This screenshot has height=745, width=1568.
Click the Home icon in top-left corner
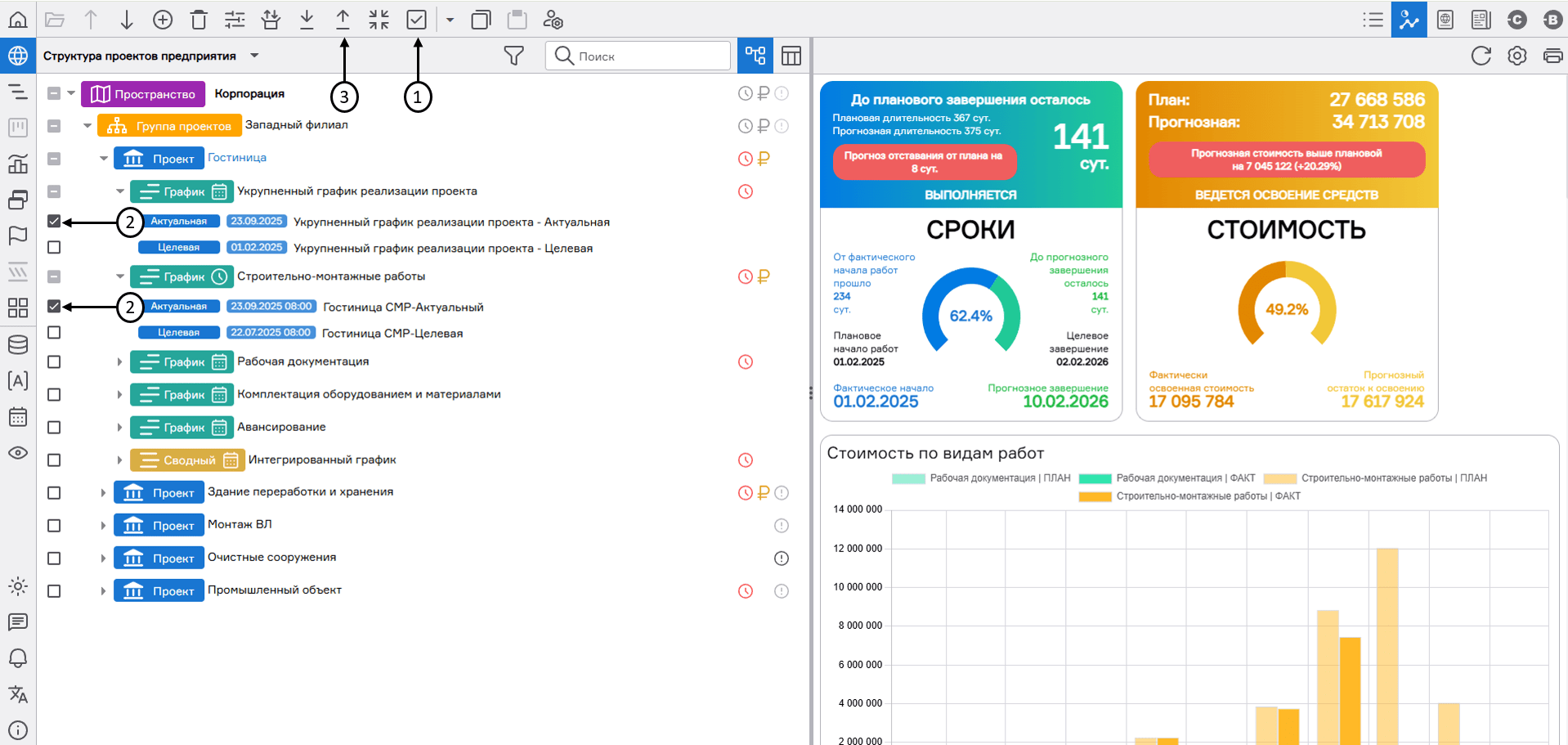click(x=17, y=20)
